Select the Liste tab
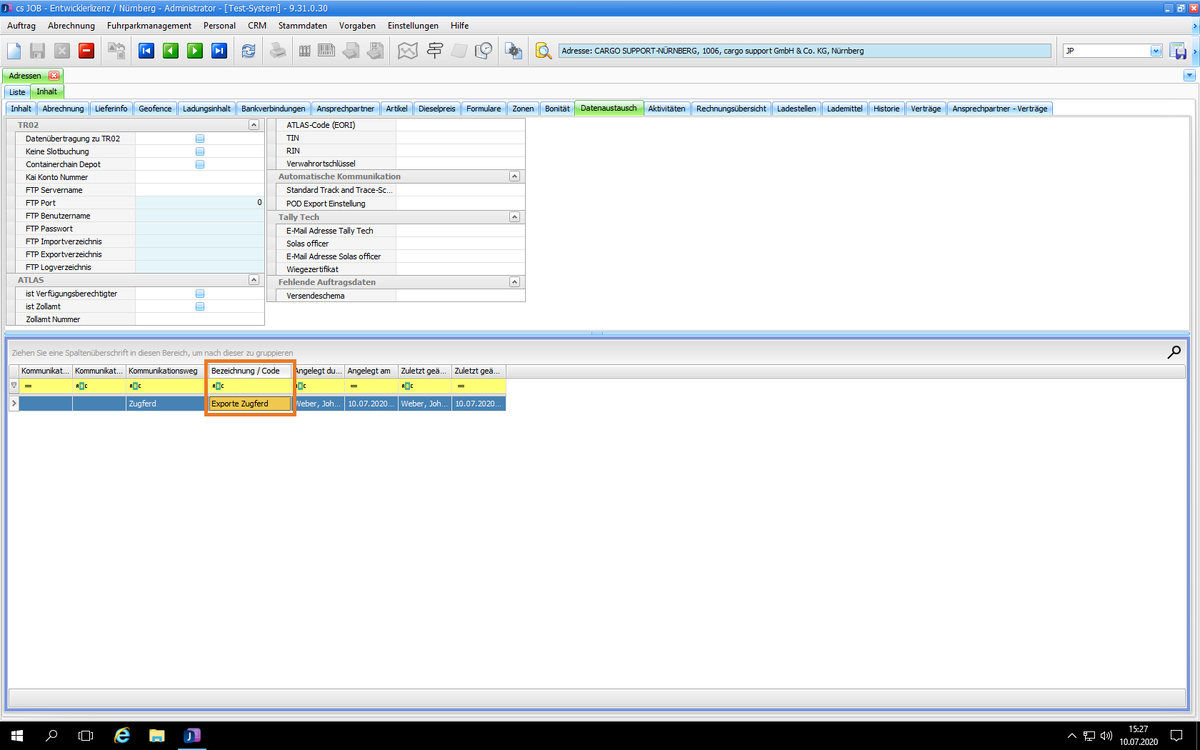 coord(17,92)
